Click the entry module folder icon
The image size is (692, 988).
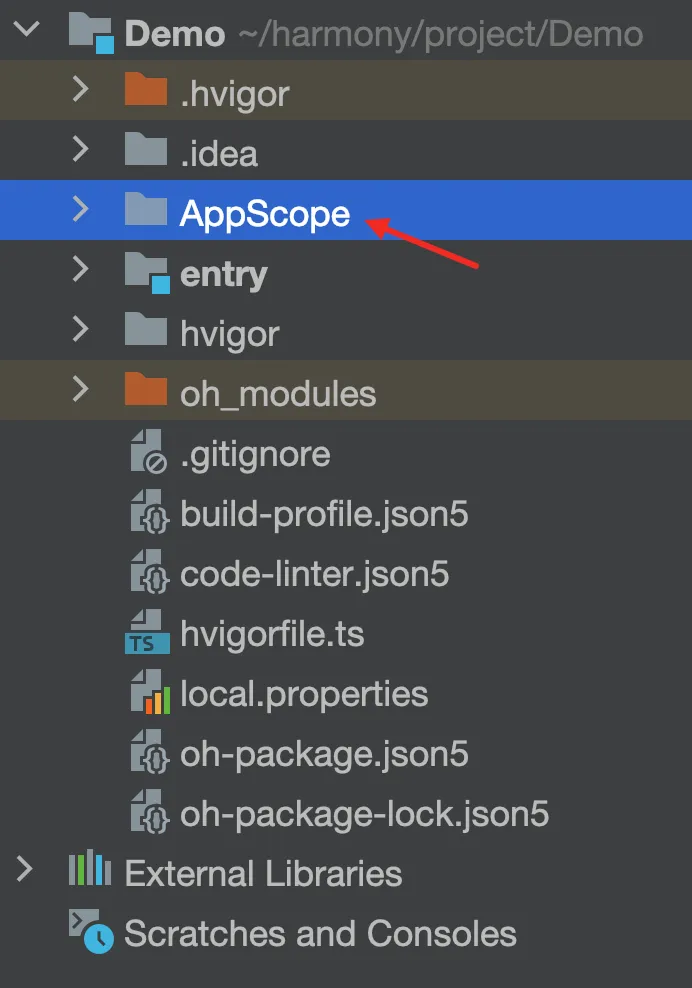click(147, 272)
